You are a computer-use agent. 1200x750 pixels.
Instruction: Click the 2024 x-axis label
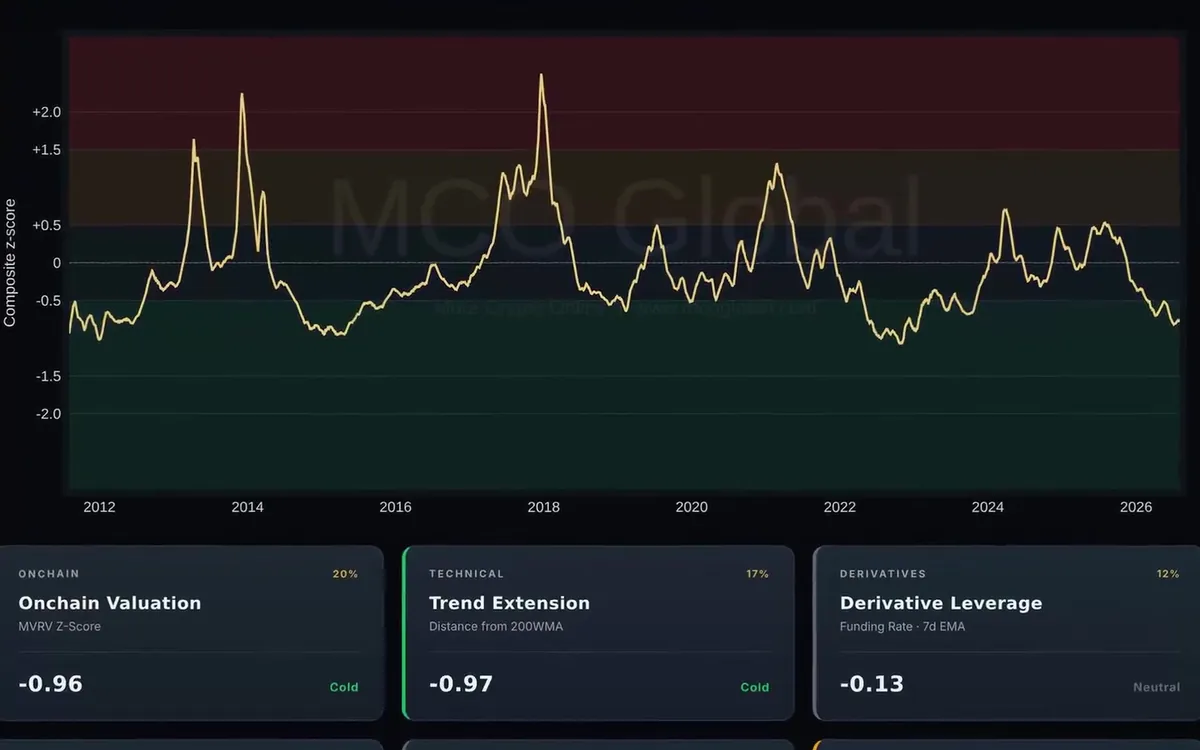pos(987,507)
